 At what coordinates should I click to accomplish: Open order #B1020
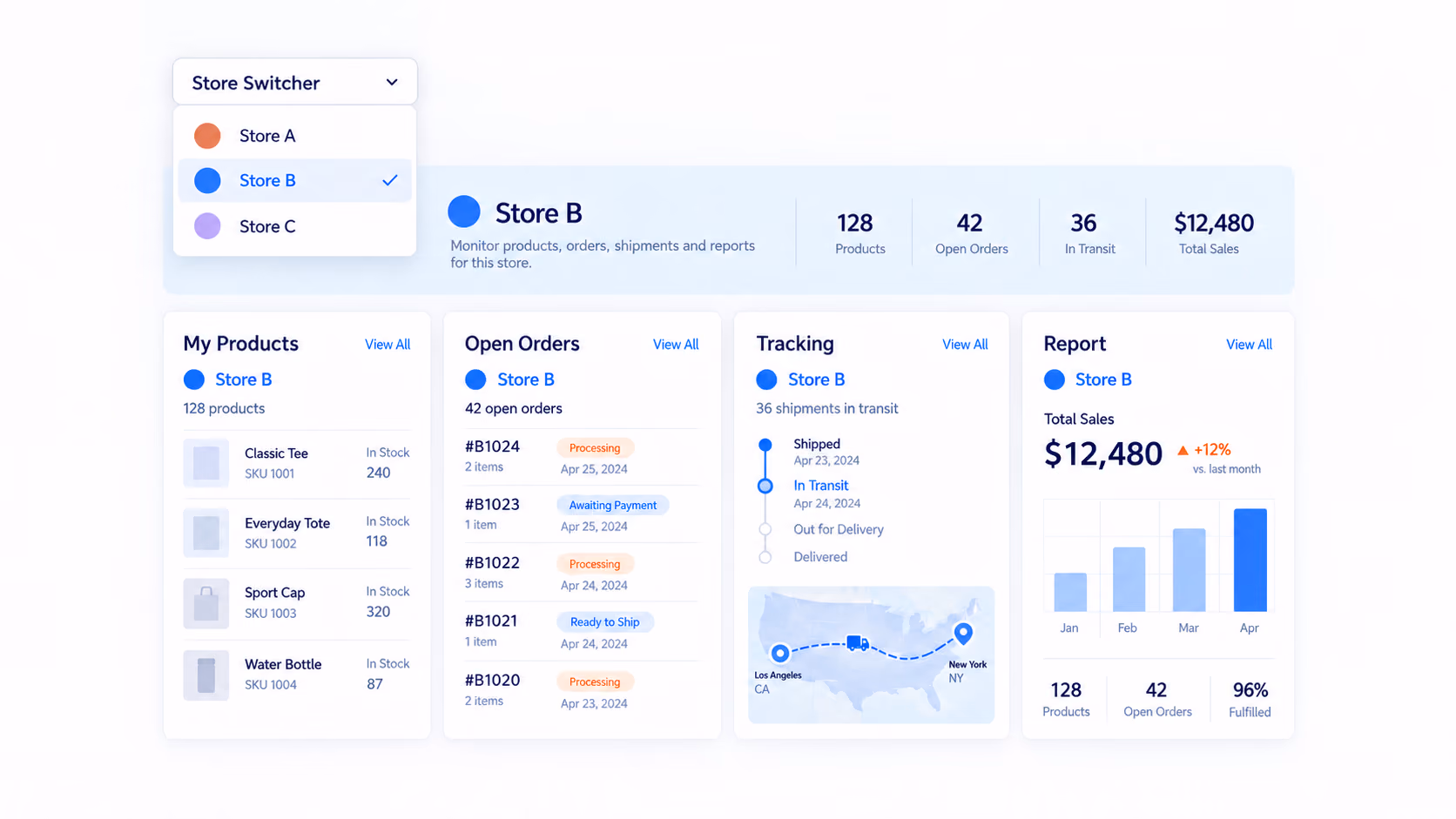click(x=492, y=680)
